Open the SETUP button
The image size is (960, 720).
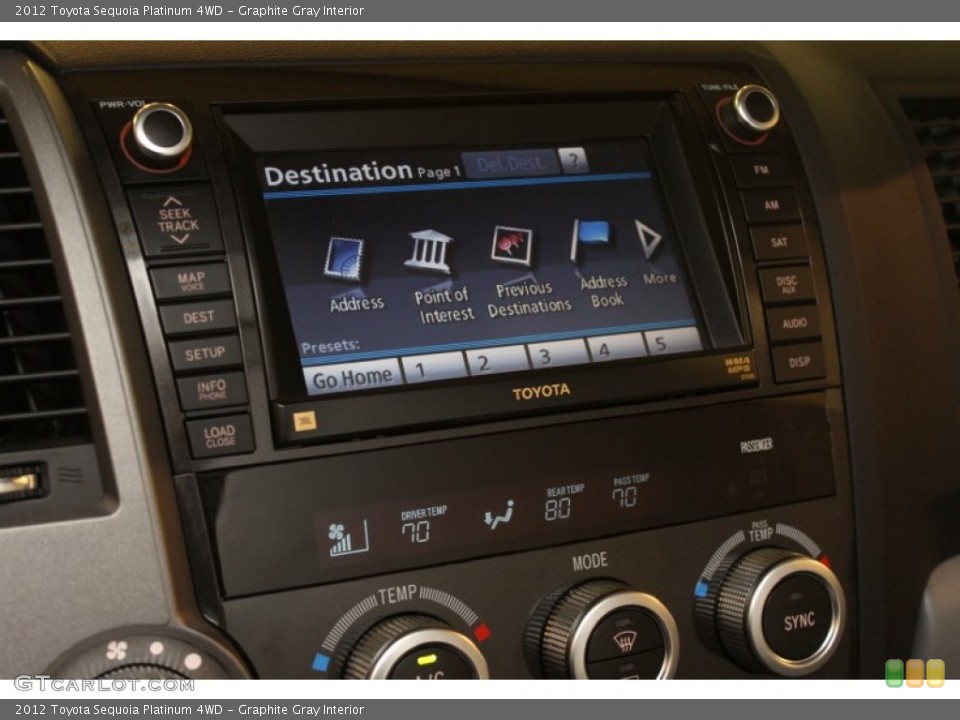205,353
